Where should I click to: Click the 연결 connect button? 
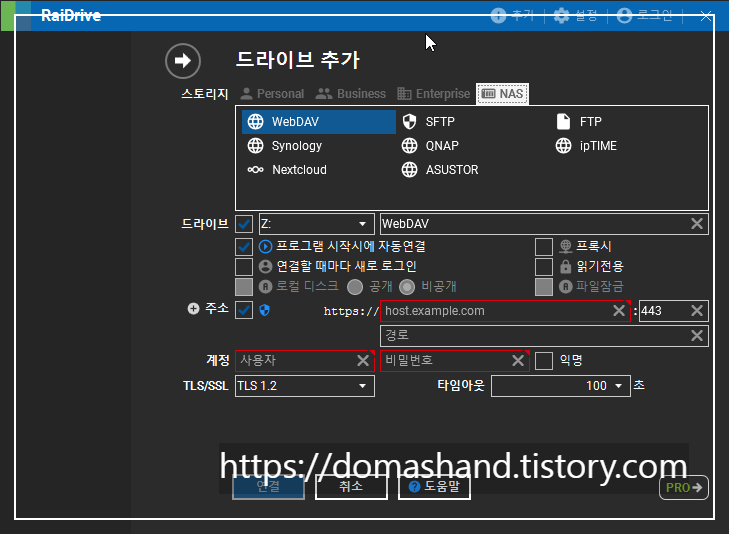[268, 487]
